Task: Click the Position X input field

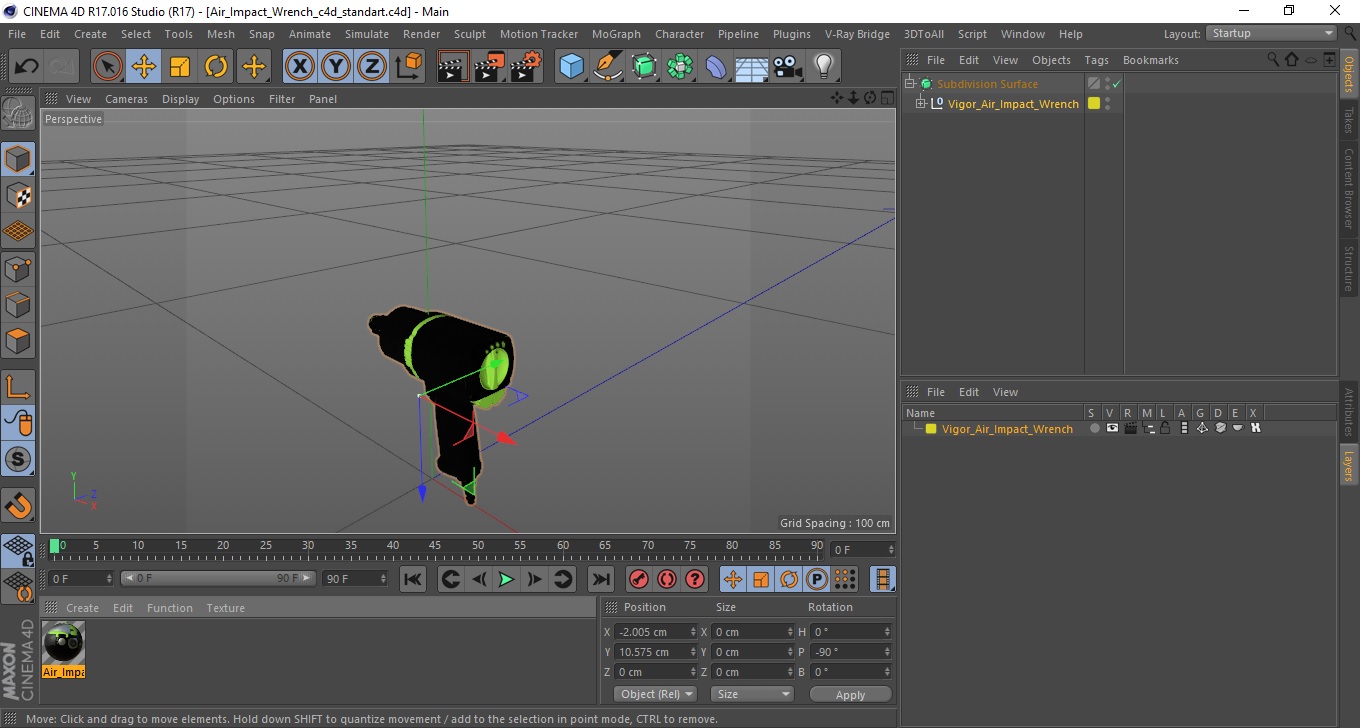Action: [x=656, y=632]
